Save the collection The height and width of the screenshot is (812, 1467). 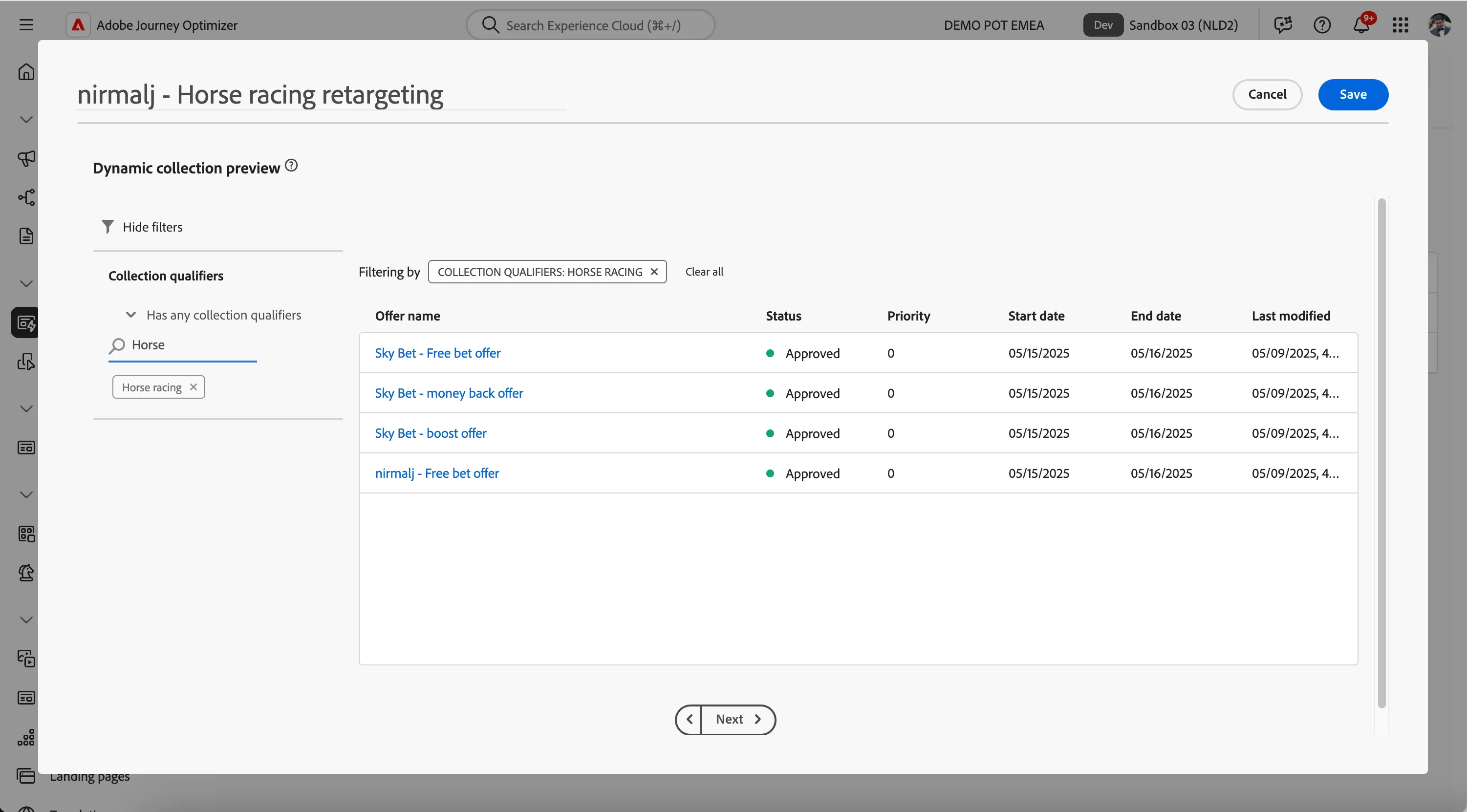(x=1353, y=94)
